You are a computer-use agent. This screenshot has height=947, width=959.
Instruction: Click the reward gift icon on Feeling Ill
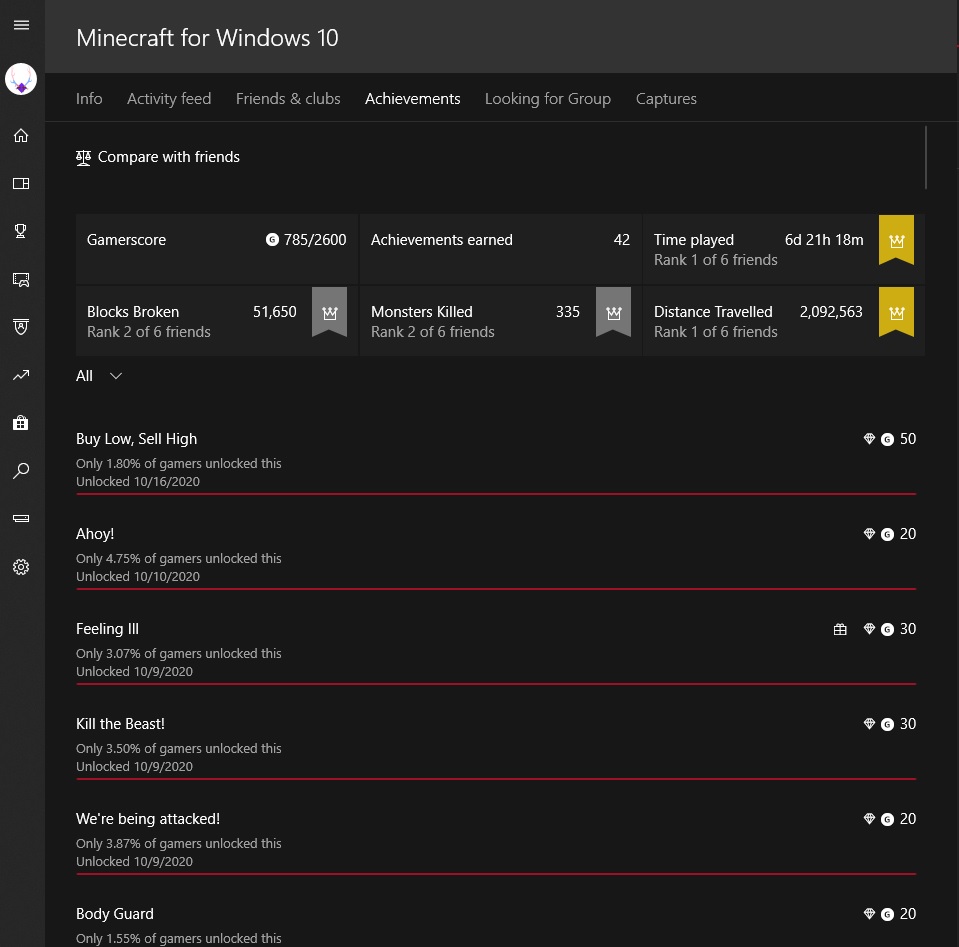click(x=840, y=630)
